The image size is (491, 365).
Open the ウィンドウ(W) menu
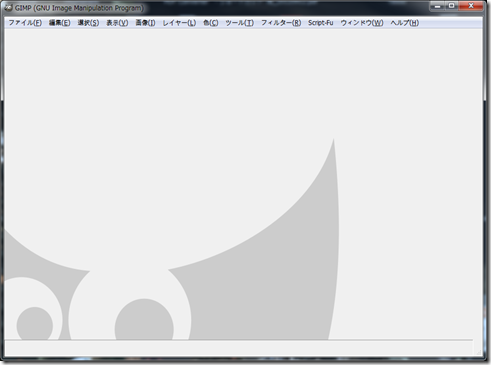[362, 23]
